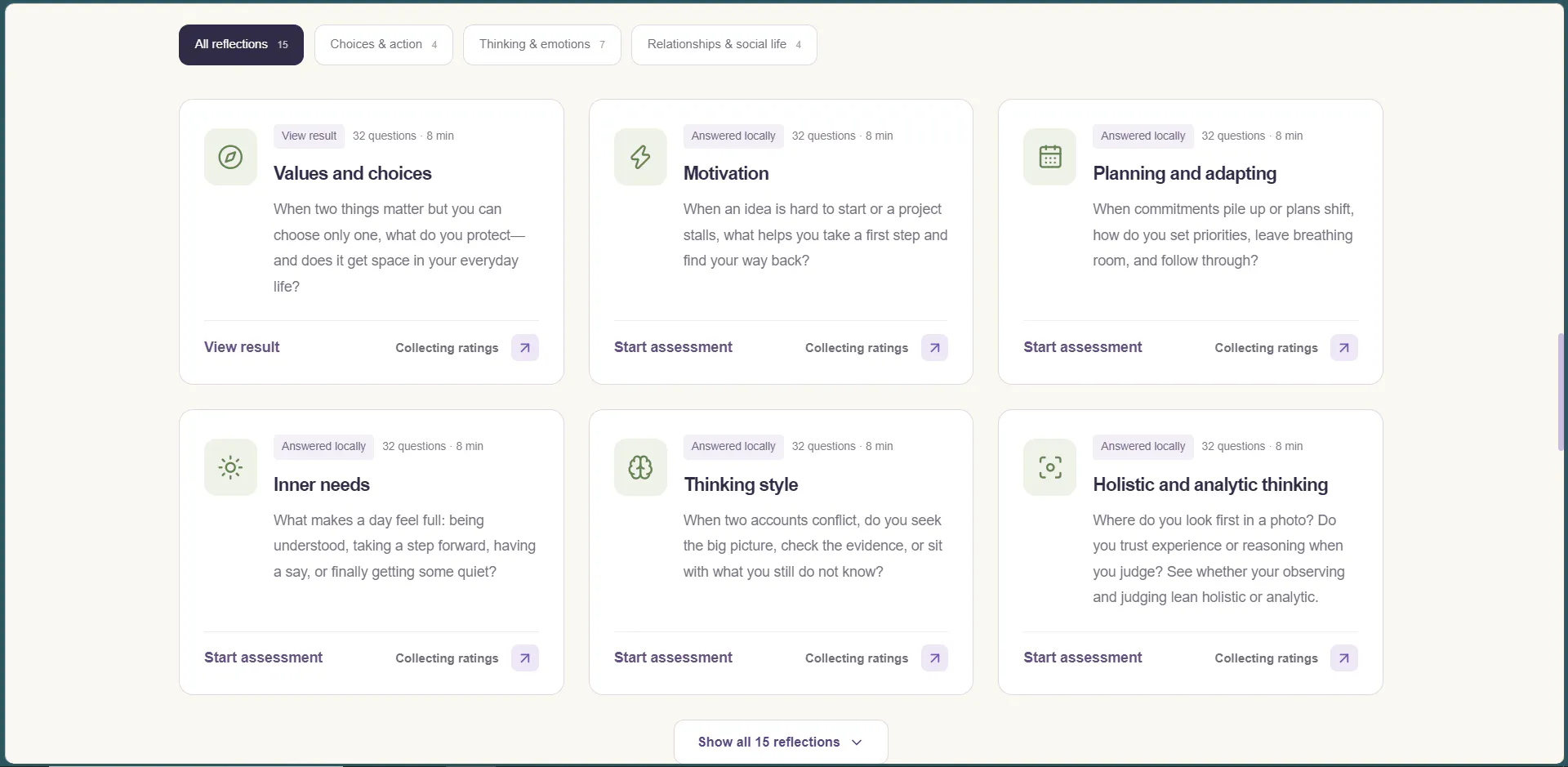This screenshot has width=1568, height=767.
Task: Click the Planning and adapting title
Action: [x=1184, y=173]
